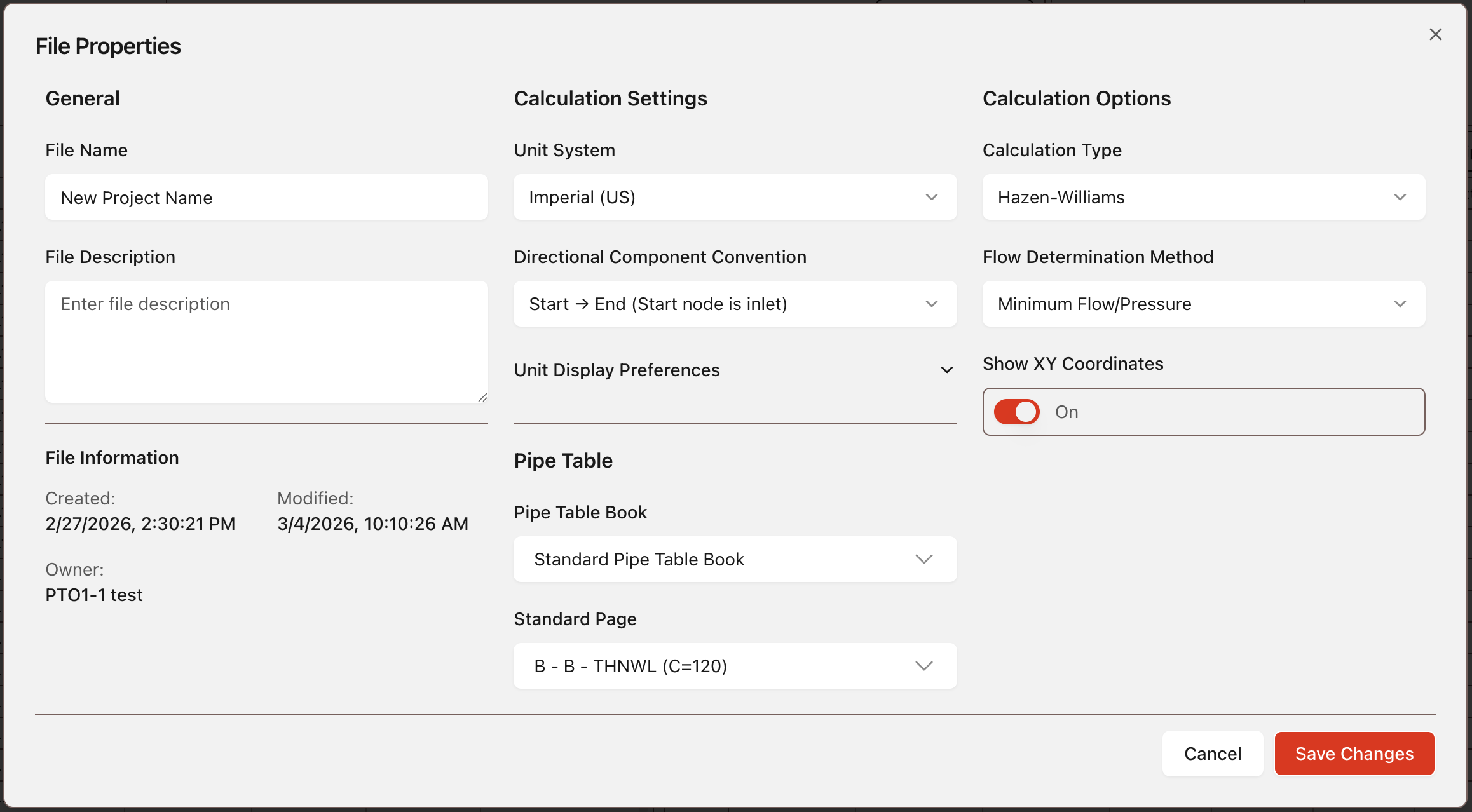
Task: Close the File Properties dialog
Action: (x=1435, y=34)
